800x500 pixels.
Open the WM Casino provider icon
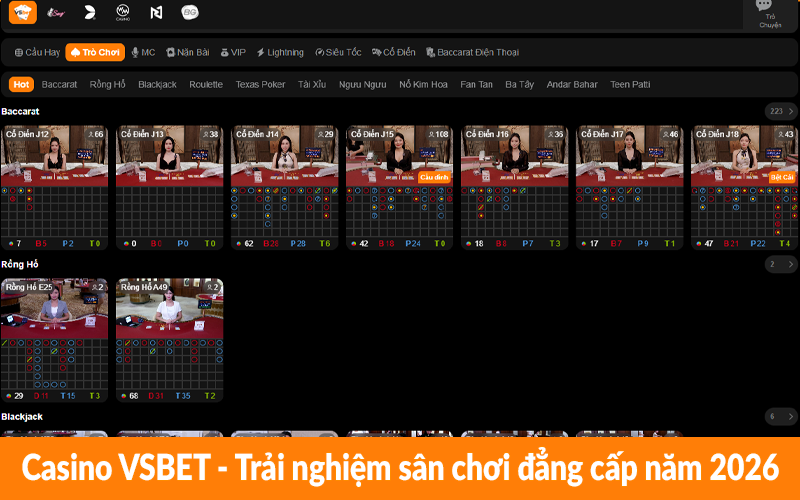(123, 12)
